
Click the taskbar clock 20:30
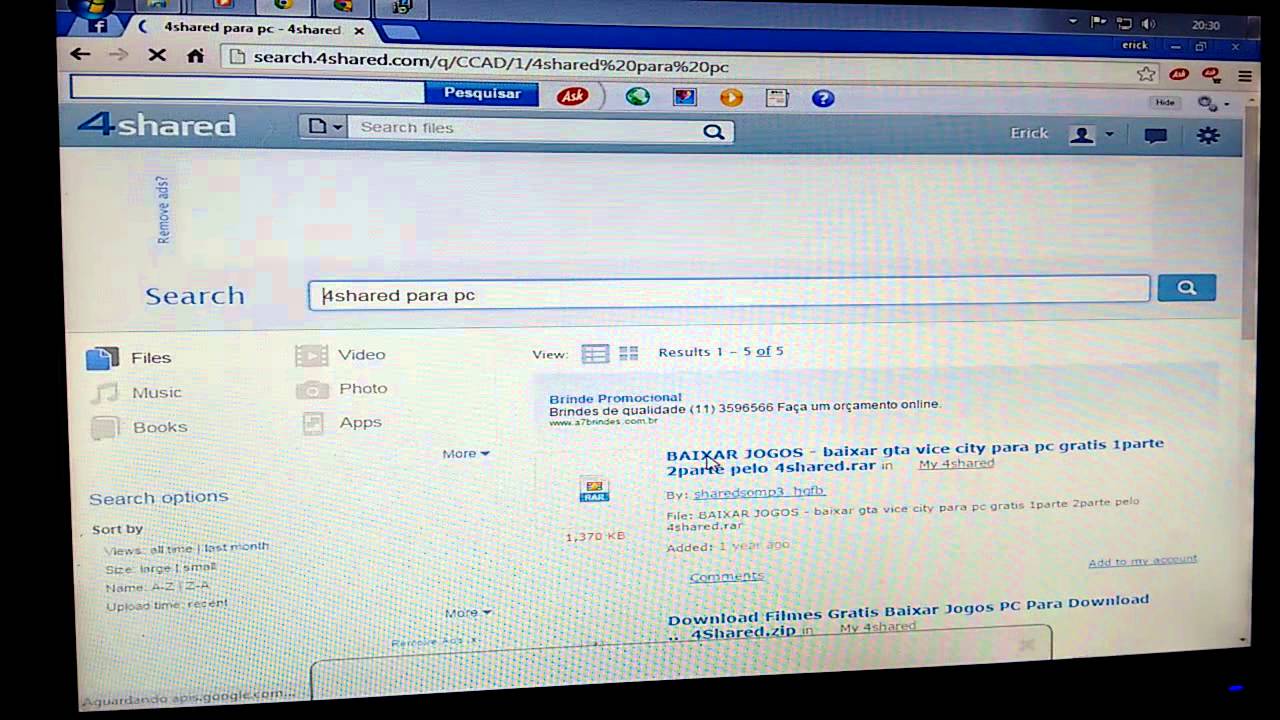click(x=1205, y=25)
